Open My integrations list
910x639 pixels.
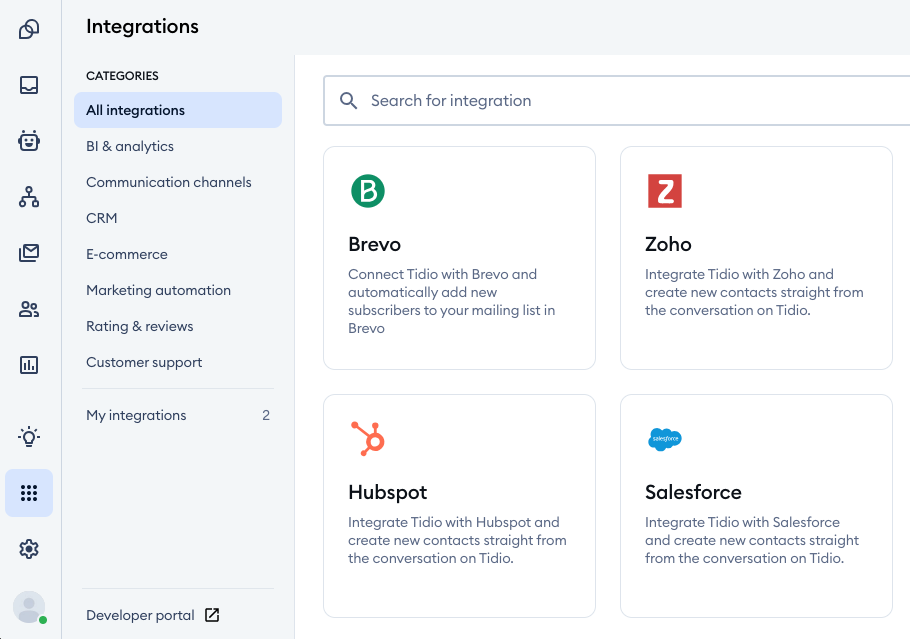[x=178, y=415]
